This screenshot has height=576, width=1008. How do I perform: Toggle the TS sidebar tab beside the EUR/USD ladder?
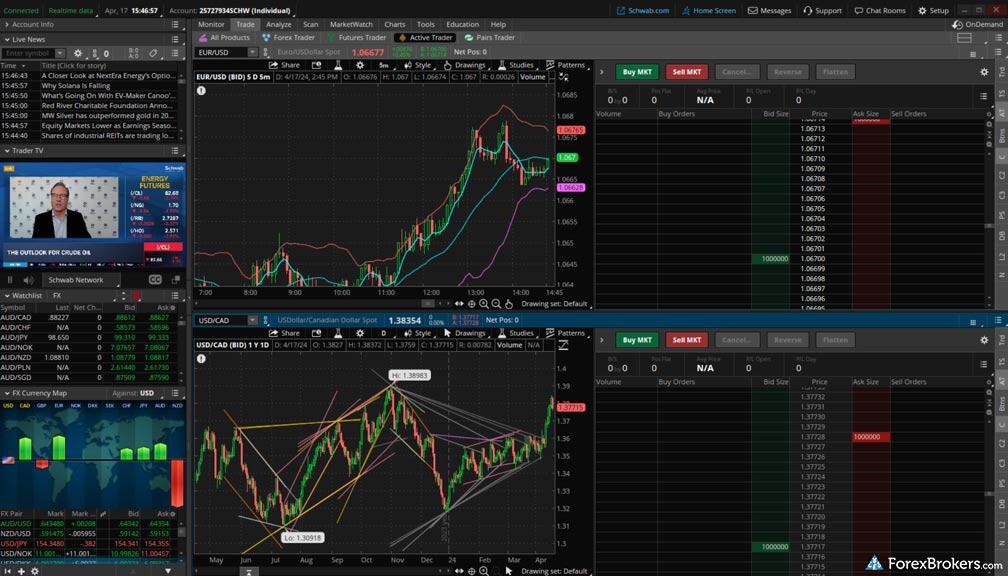[1002, 93]
